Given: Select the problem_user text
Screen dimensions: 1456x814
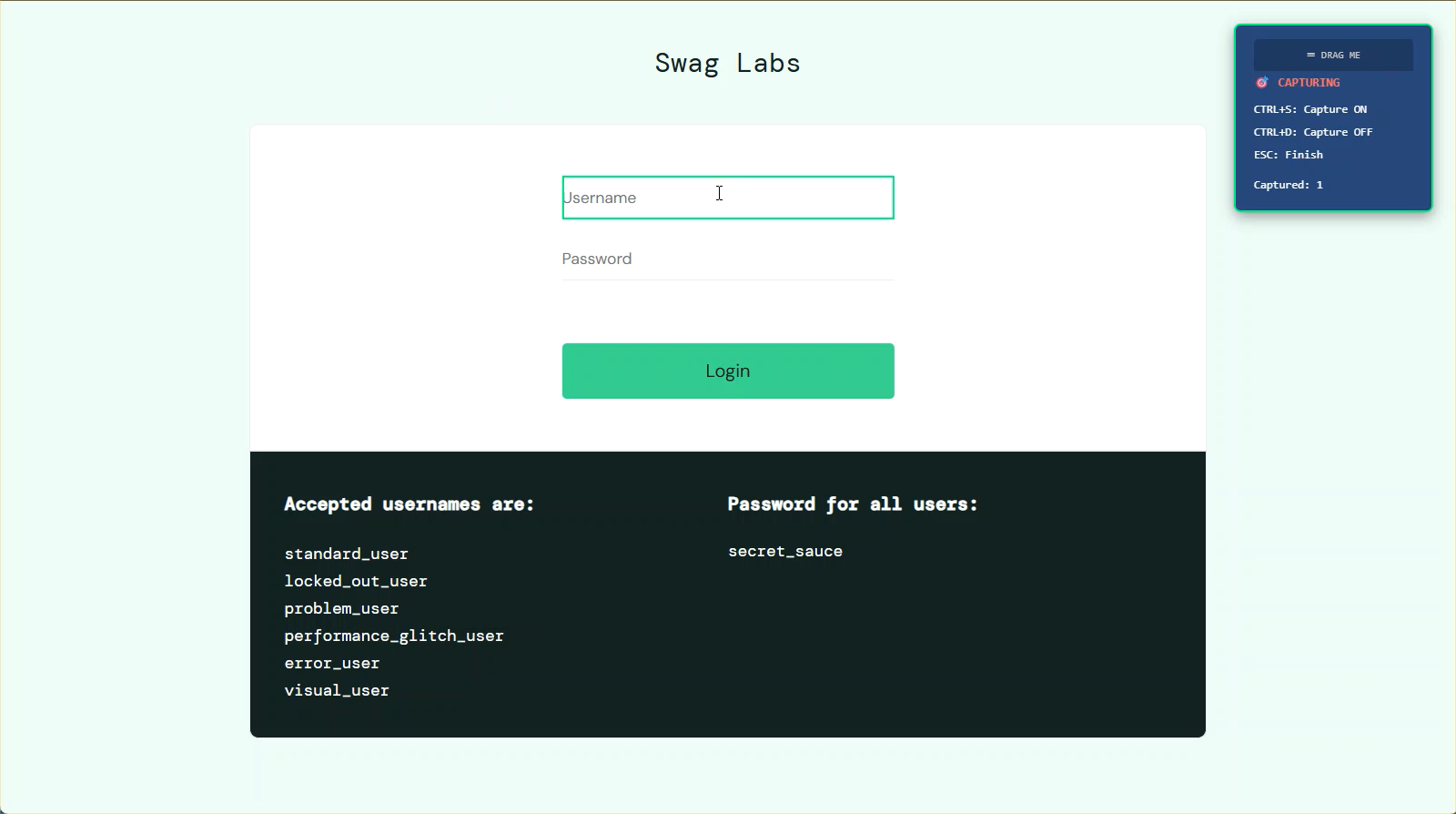Looking at the screenshot, I should [x=341, y=608].
